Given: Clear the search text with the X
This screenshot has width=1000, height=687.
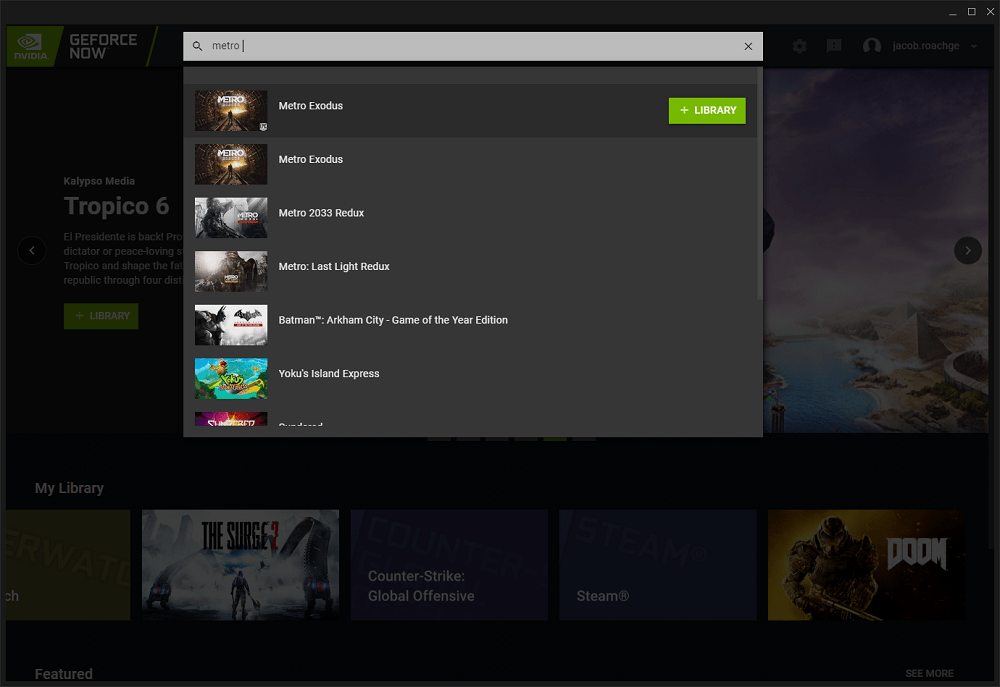Looking at the screenshot, I should 748,47.
